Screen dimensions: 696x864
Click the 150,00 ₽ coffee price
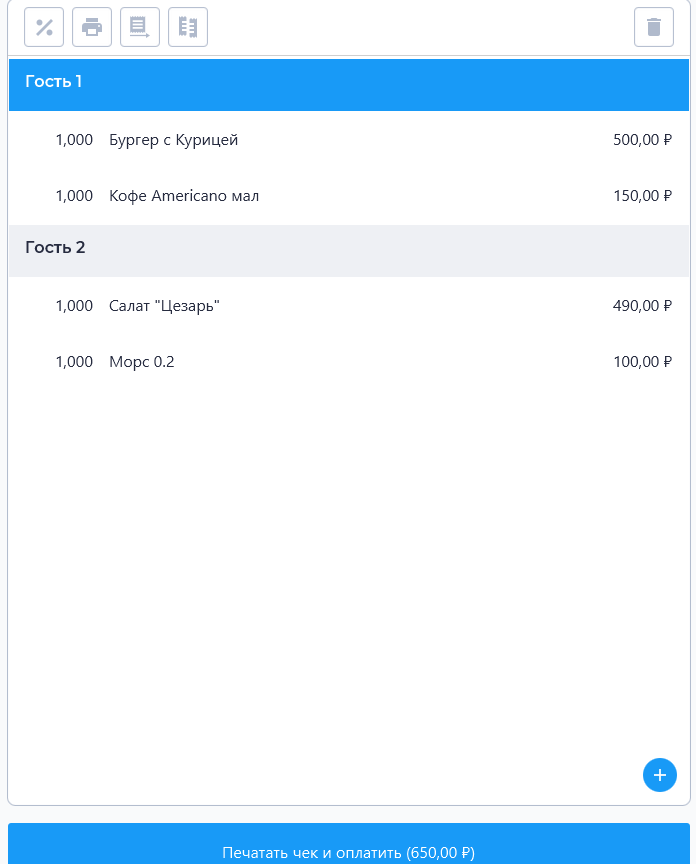pos(643,196)
